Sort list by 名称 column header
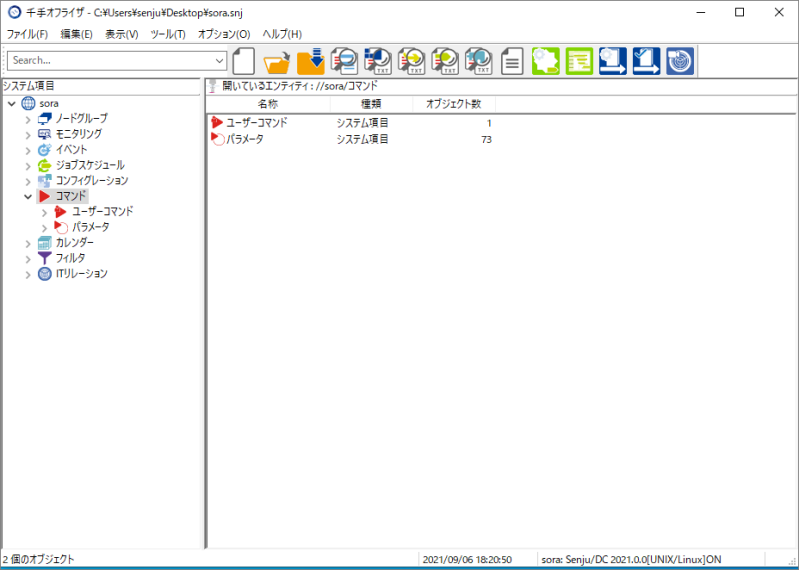This screenshot has width=799, height=570. [x=268, y=104]
